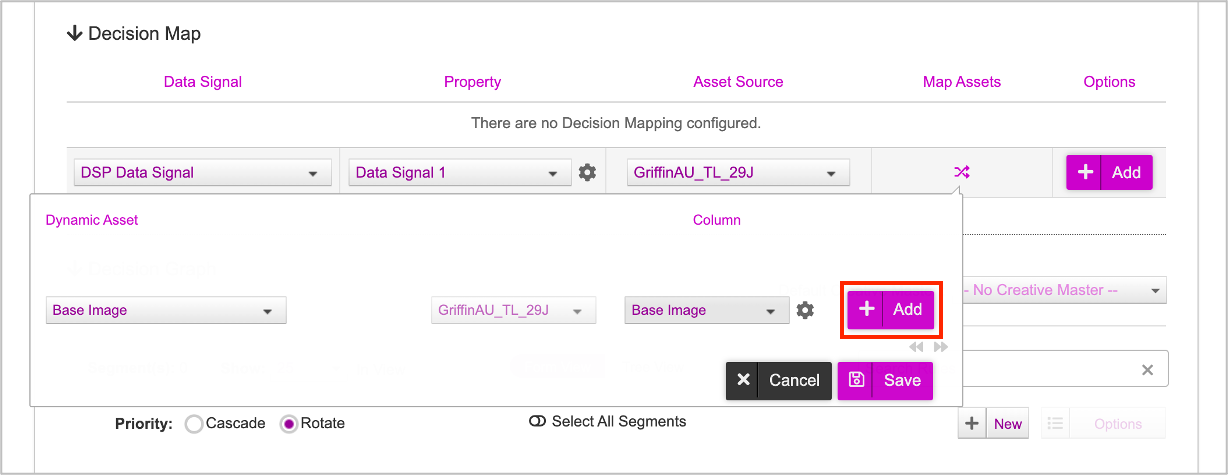Clear the field with the X icon
The width and height of the screenshot is (1228, 476).
tap(1148, 370)
